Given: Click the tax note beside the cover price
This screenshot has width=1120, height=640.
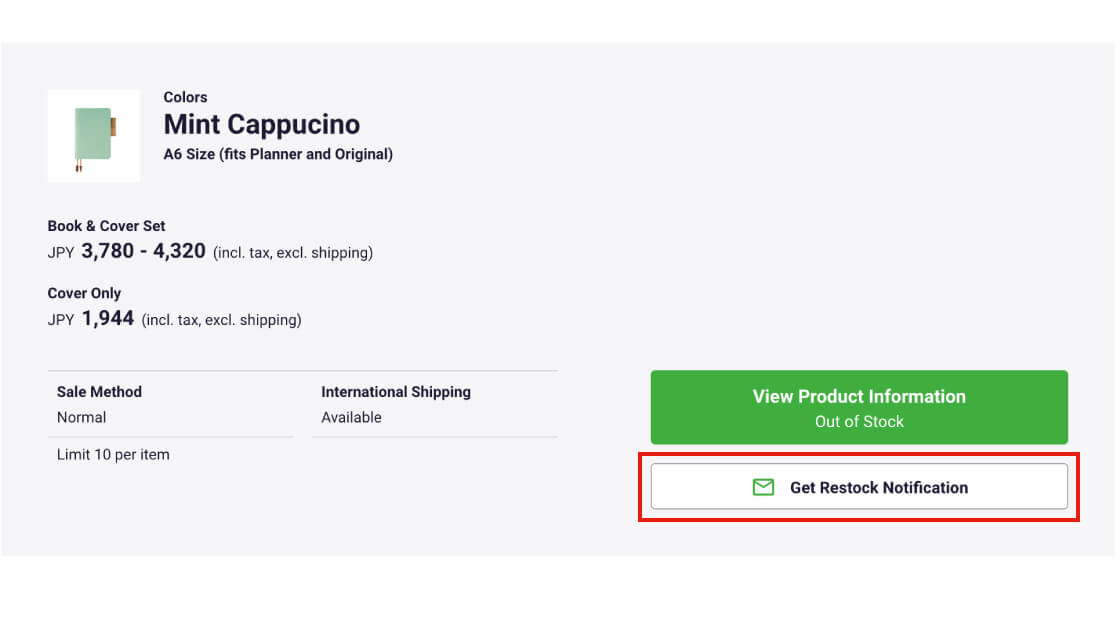Looking at the screenshot, I should click(x=221, y=320).
